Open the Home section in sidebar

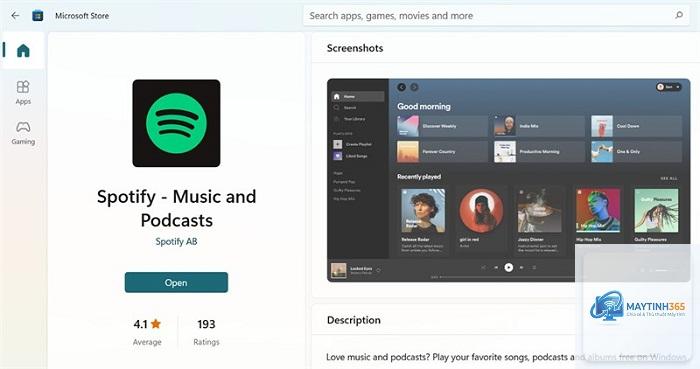click(23, 50)
